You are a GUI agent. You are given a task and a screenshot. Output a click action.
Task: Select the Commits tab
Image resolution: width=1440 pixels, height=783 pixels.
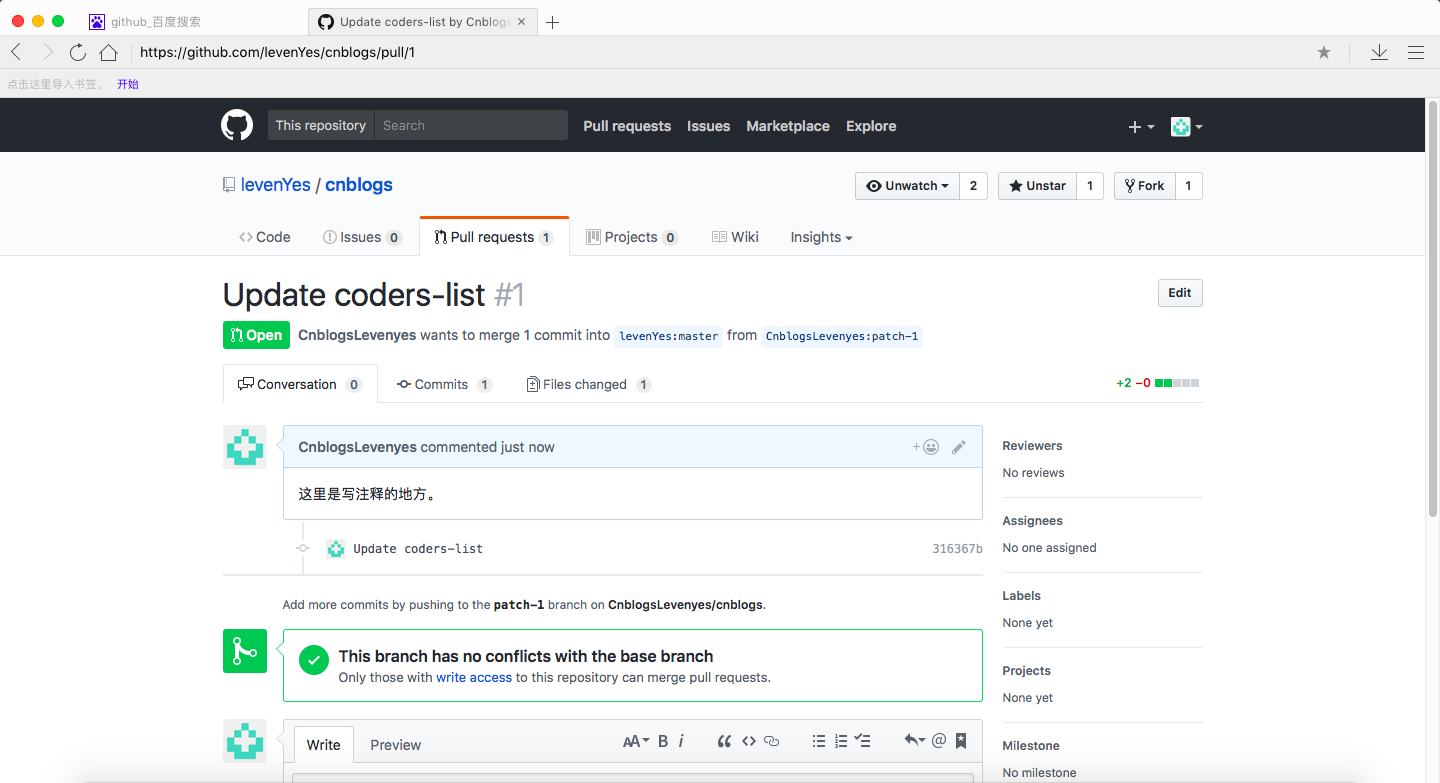click(x=444, y=384)
